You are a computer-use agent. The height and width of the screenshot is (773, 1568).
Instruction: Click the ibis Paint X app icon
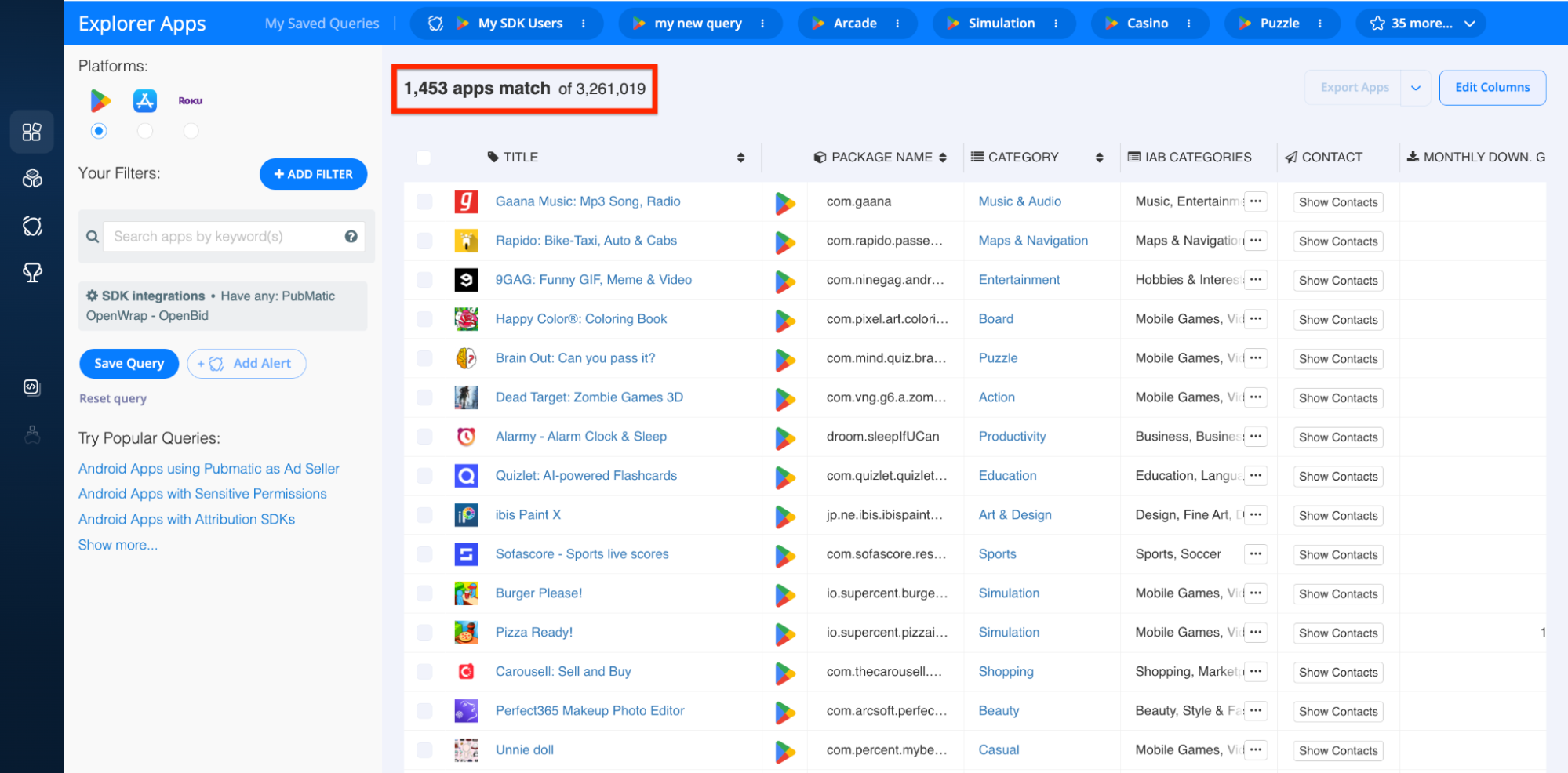[x=466, y=515]
